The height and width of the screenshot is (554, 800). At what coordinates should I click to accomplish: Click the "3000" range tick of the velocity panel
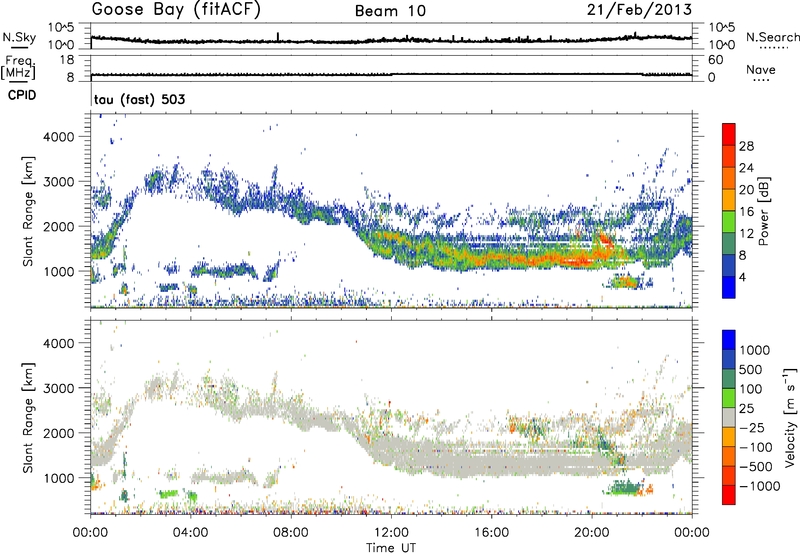58,388
